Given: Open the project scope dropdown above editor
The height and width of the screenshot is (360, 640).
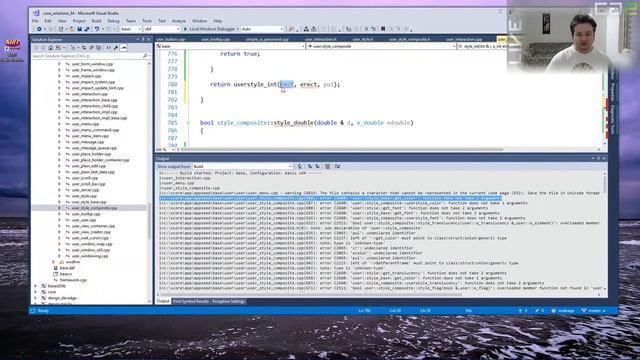Looking at the screenshot, I should (x=230, y=47).
